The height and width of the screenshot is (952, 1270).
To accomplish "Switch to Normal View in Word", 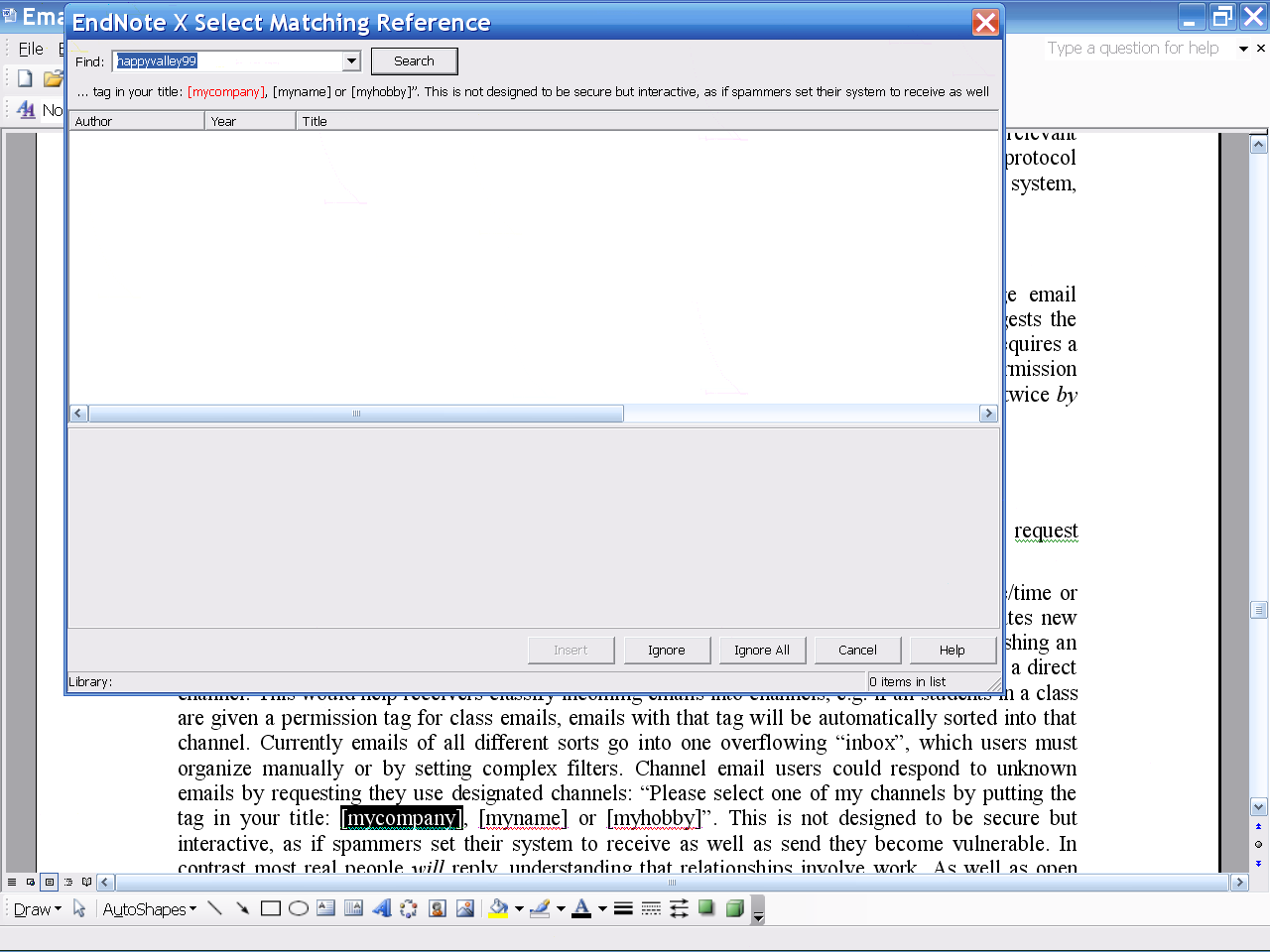I will coord(12,882).
